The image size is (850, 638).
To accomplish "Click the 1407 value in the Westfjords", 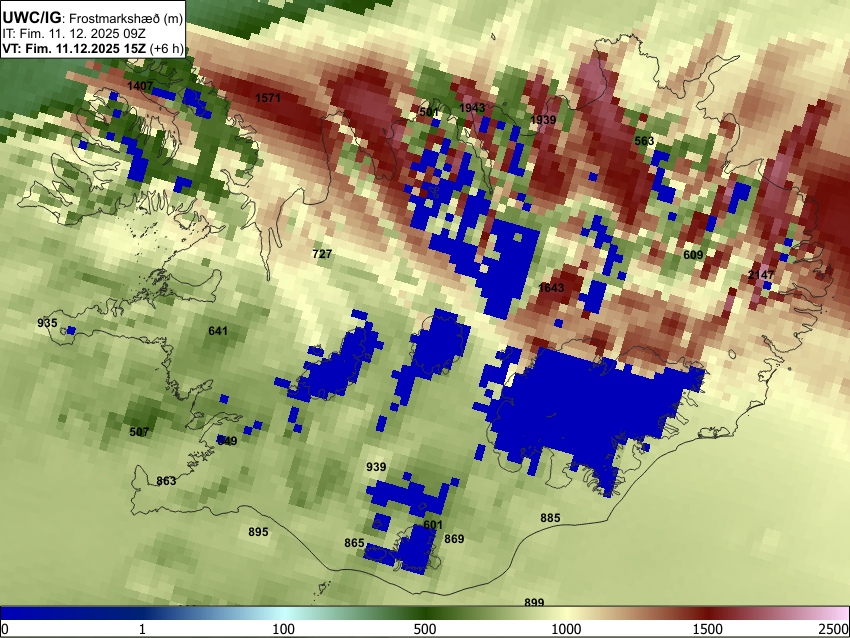I will click(x=140, y=86).
